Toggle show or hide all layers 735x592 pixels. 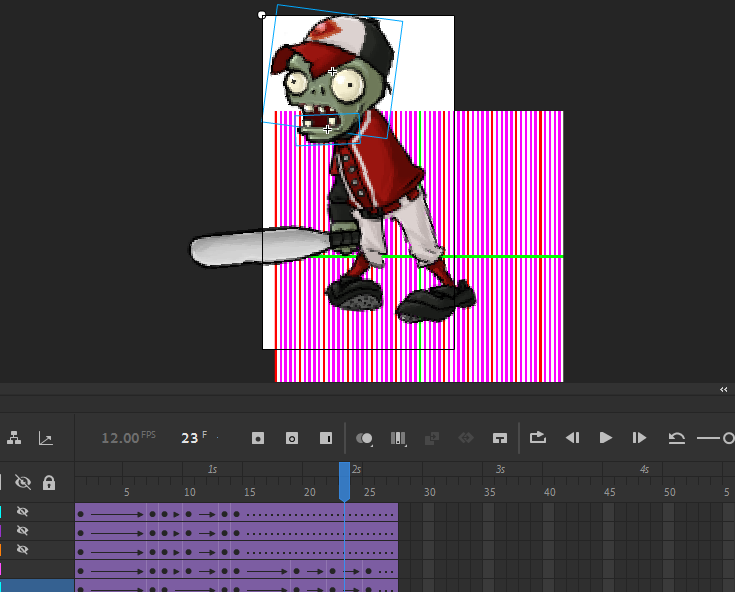pos(22,482)
